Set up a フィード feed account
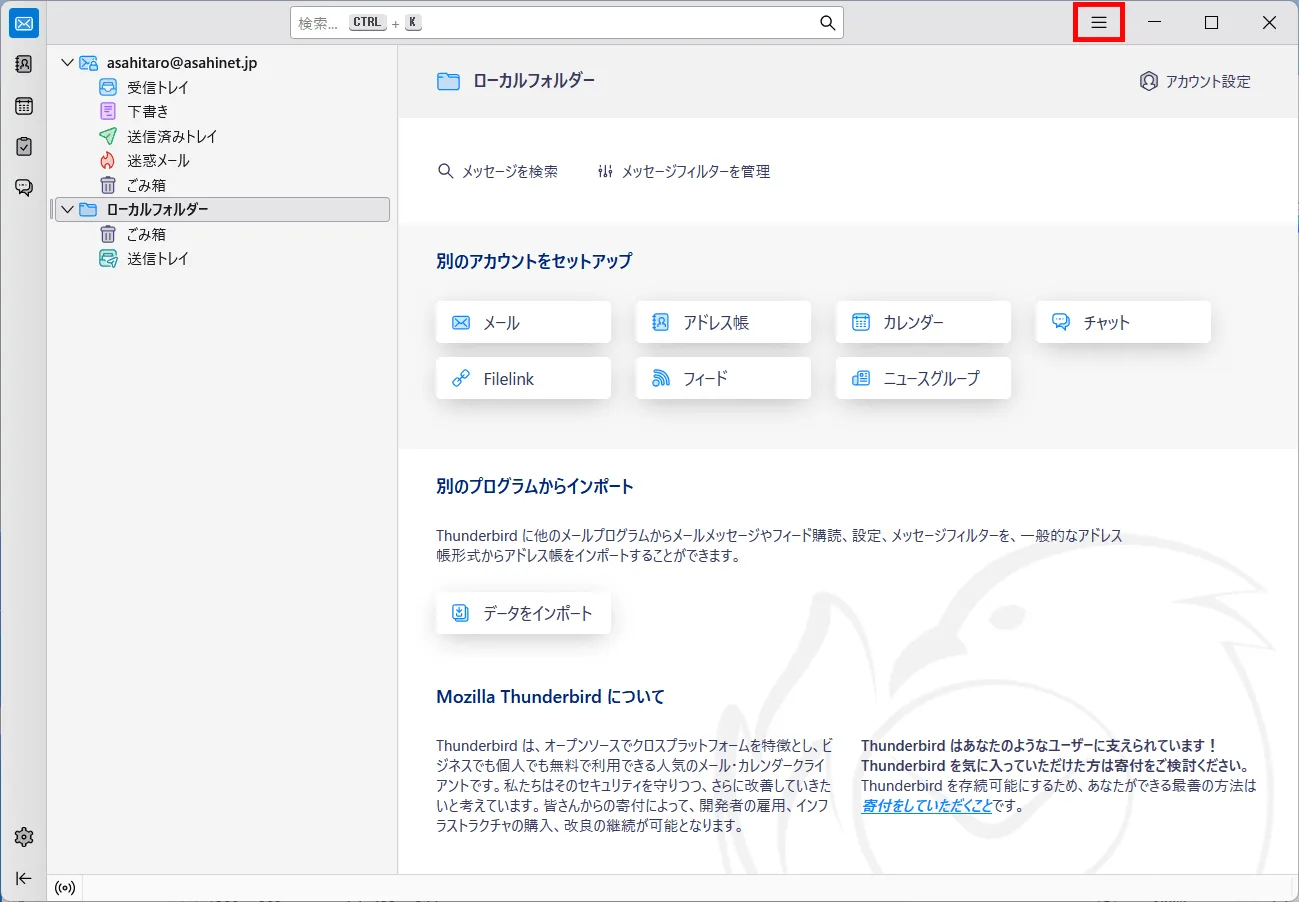1300x902 pixels. point(723,378)
